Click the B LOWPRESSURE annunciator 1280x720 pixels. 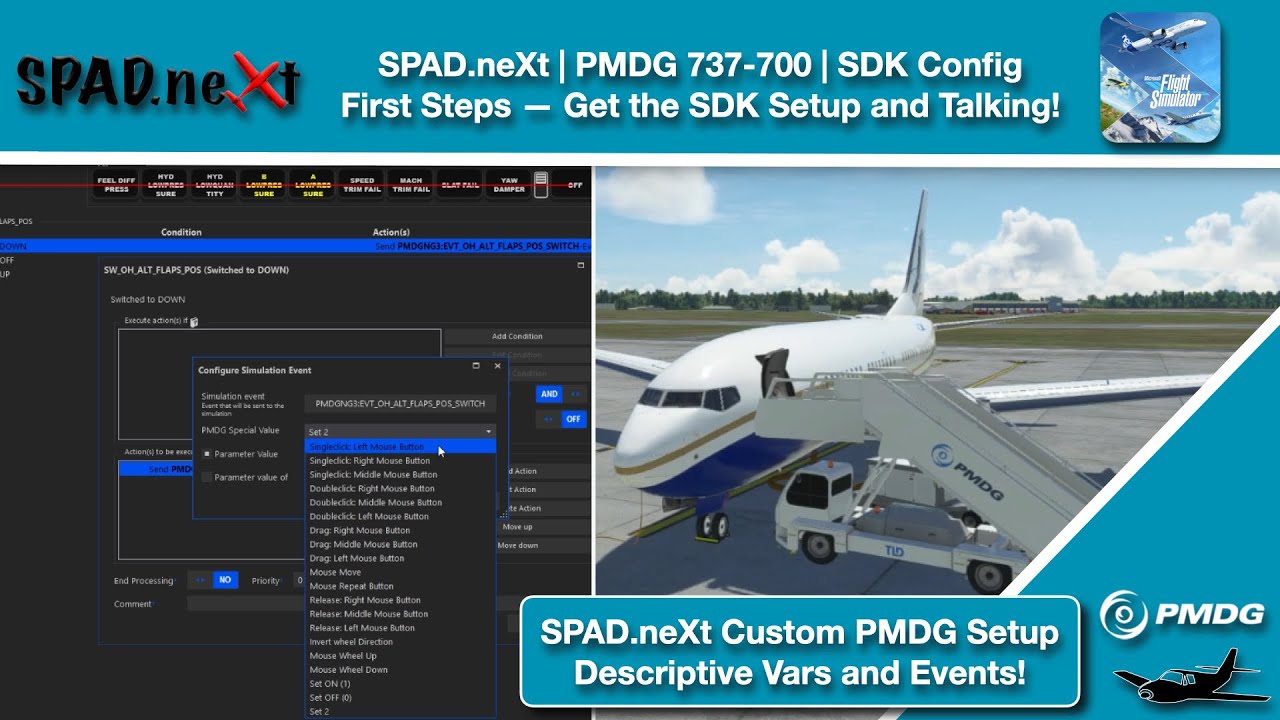pyautogui.click(x=263, y=185)
